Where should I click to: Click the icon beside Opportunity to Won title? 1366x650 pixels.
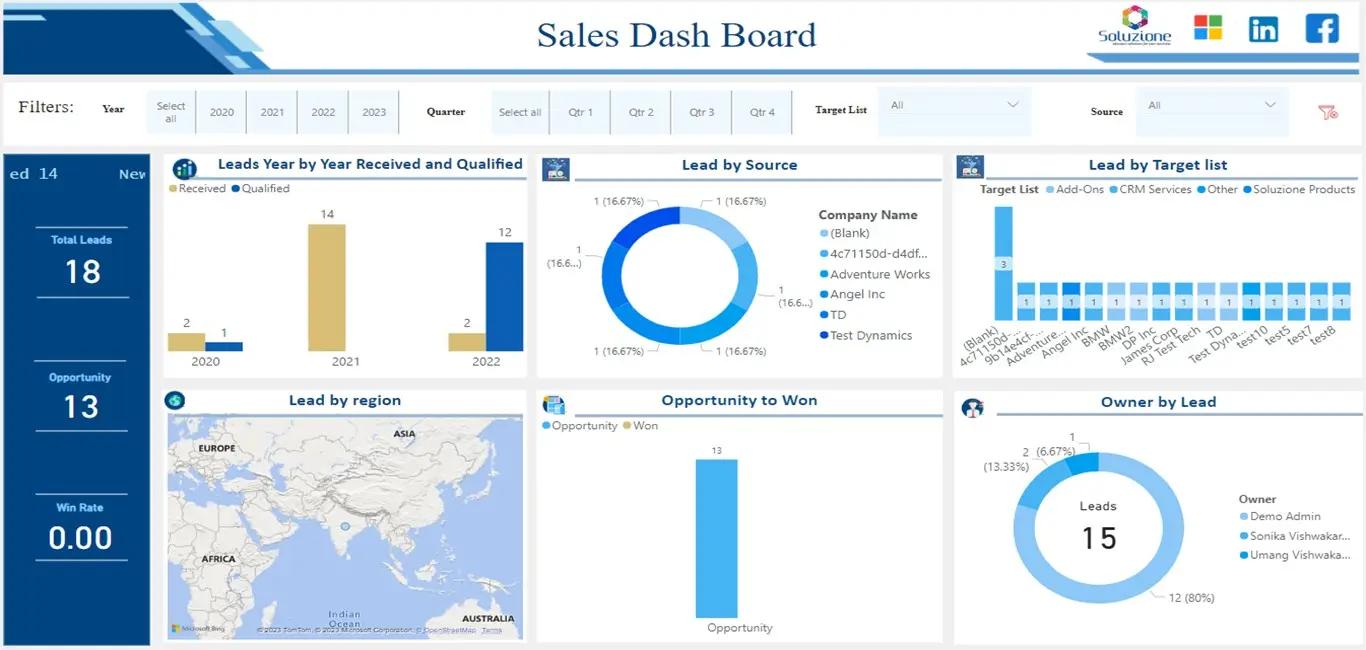coord(554,404)
